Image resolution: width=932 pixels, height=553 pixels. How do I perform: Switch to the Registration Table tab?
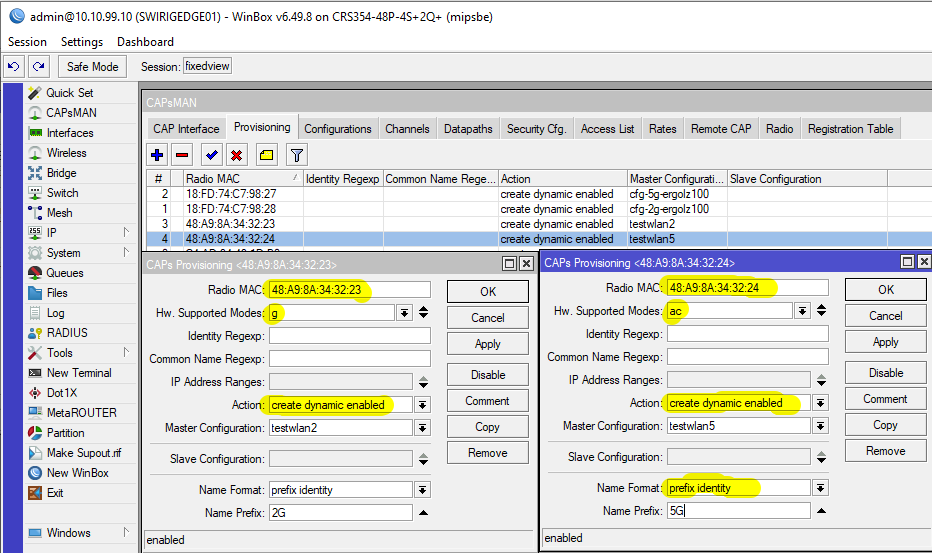point(850,129)
